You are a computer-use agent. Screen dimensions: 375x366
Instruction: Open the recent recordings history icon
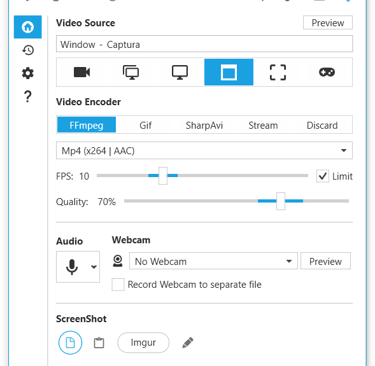coord(28,50)
